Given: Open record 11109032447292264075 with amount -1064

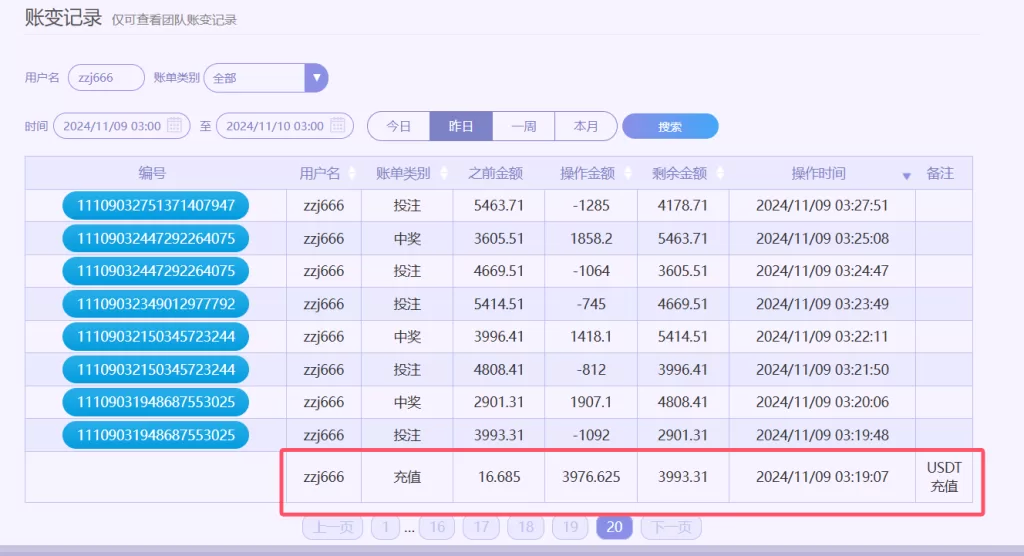Looking at the screenshot, I should pos(155,270).
